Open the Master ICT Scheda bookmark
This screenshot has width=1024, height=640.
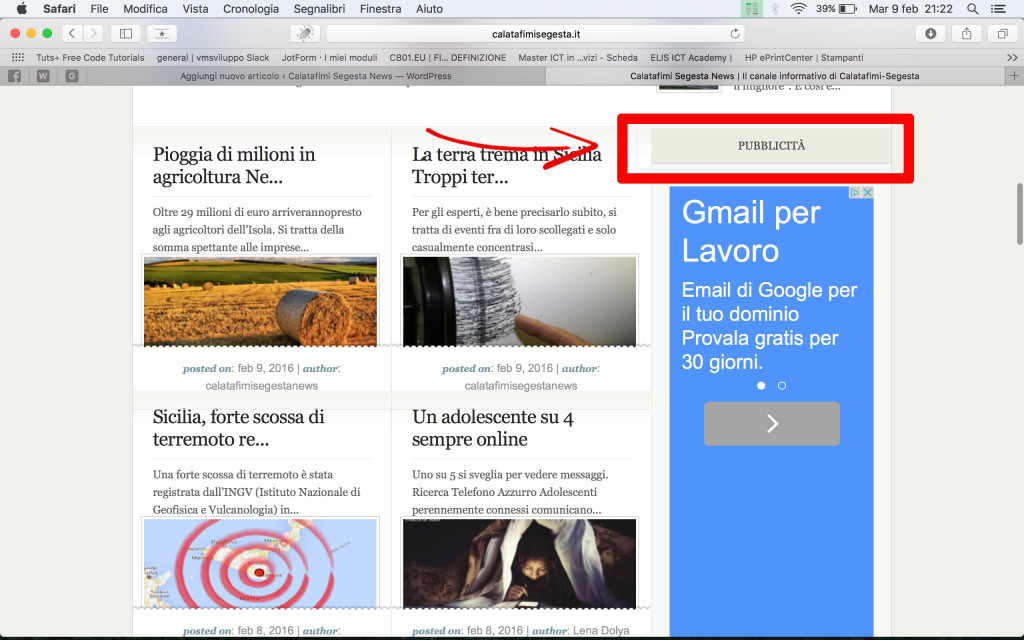point(578,57)
